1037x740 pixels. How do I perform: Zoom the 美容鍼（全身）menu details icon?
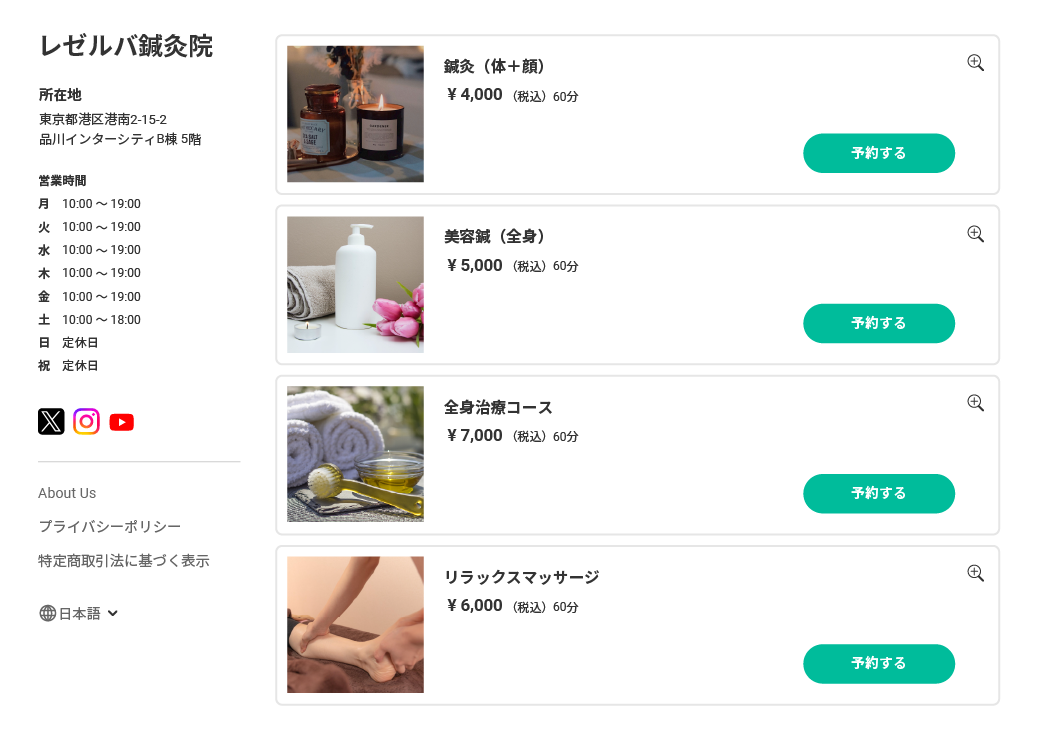976,234
